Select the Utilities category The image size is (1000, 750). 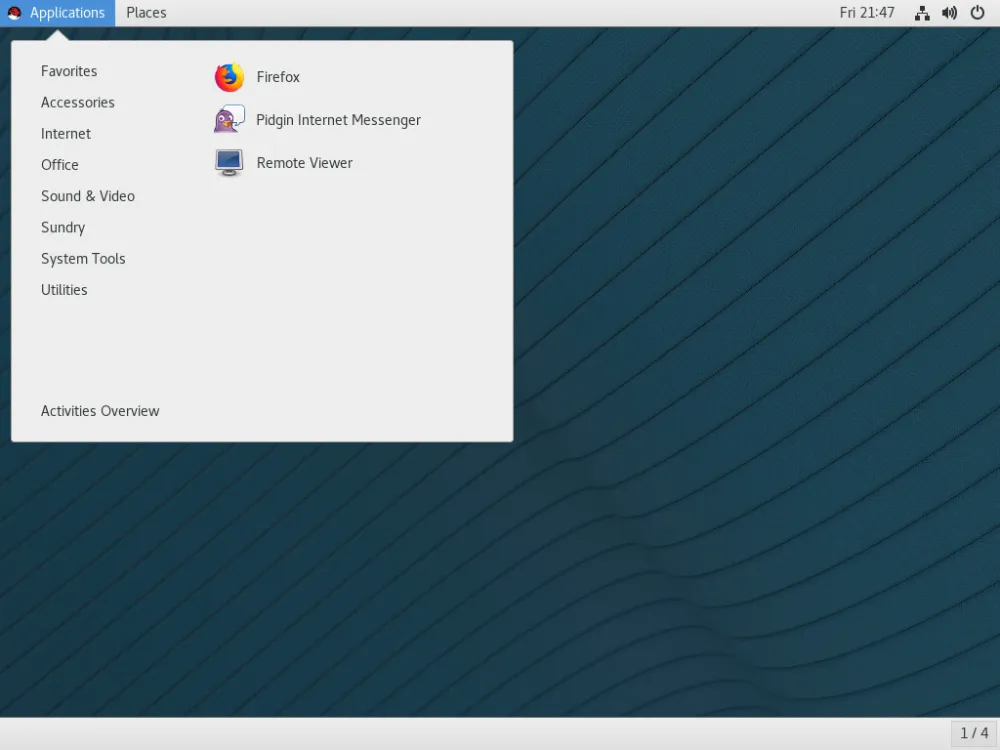click(x=64, y=290)
